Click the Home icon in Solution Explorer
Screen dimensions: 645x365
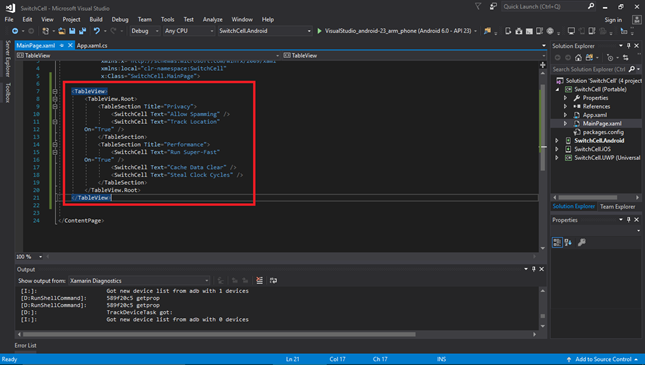(x=578, y=58)
